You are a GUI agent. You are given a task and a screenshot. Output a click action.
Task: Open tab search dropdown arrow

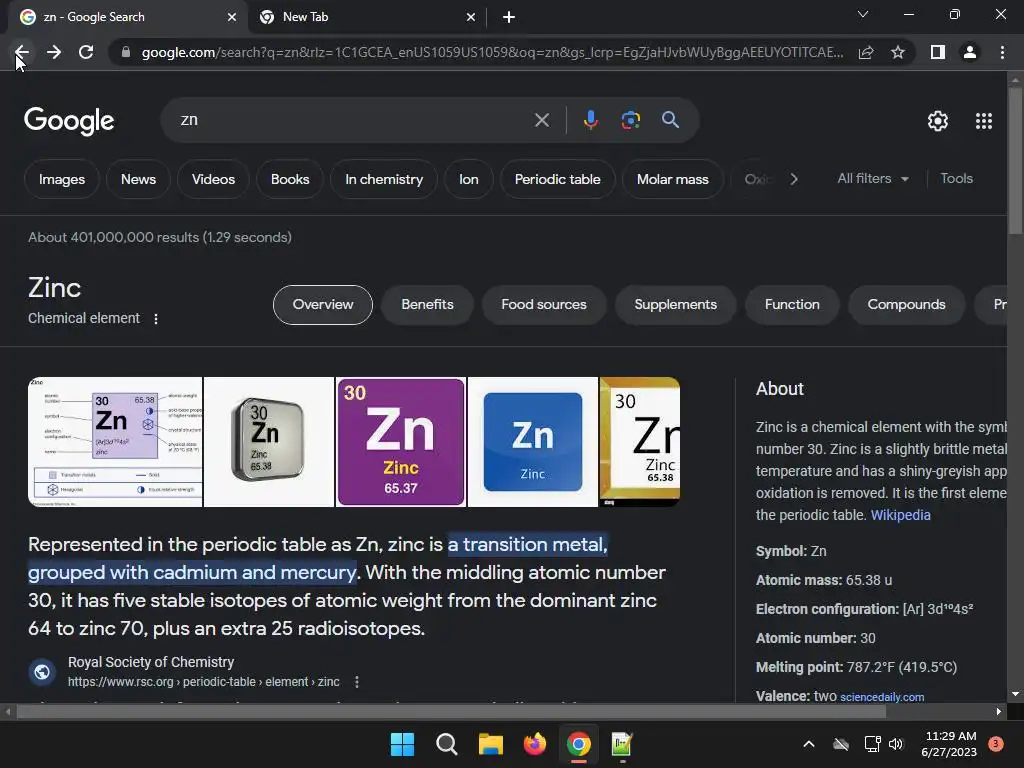click(863, 14)
